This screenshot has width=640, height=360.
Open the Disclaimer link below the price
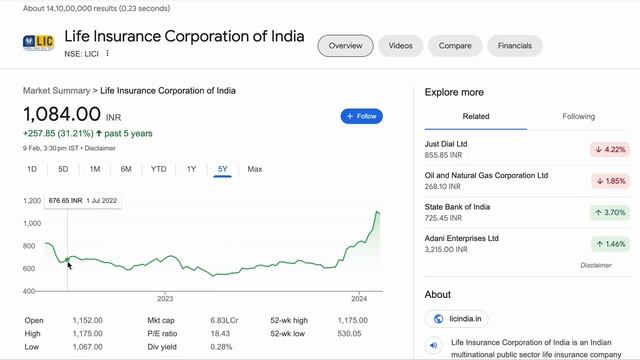click(x=100, y=148)
